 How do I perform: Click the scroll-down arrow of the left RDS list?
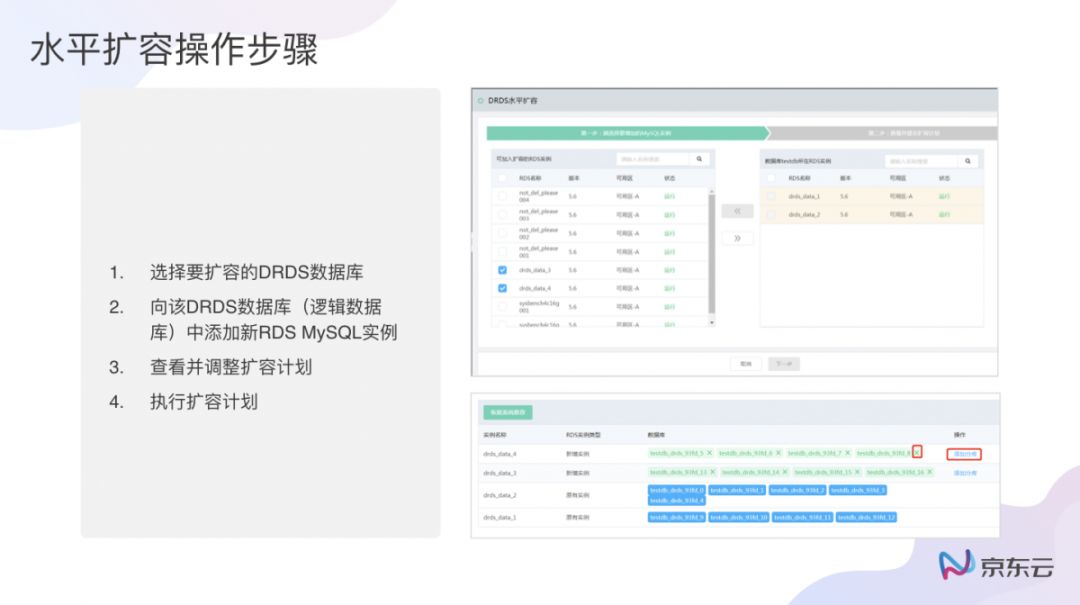pyautogui.click(x=712, y=322)
